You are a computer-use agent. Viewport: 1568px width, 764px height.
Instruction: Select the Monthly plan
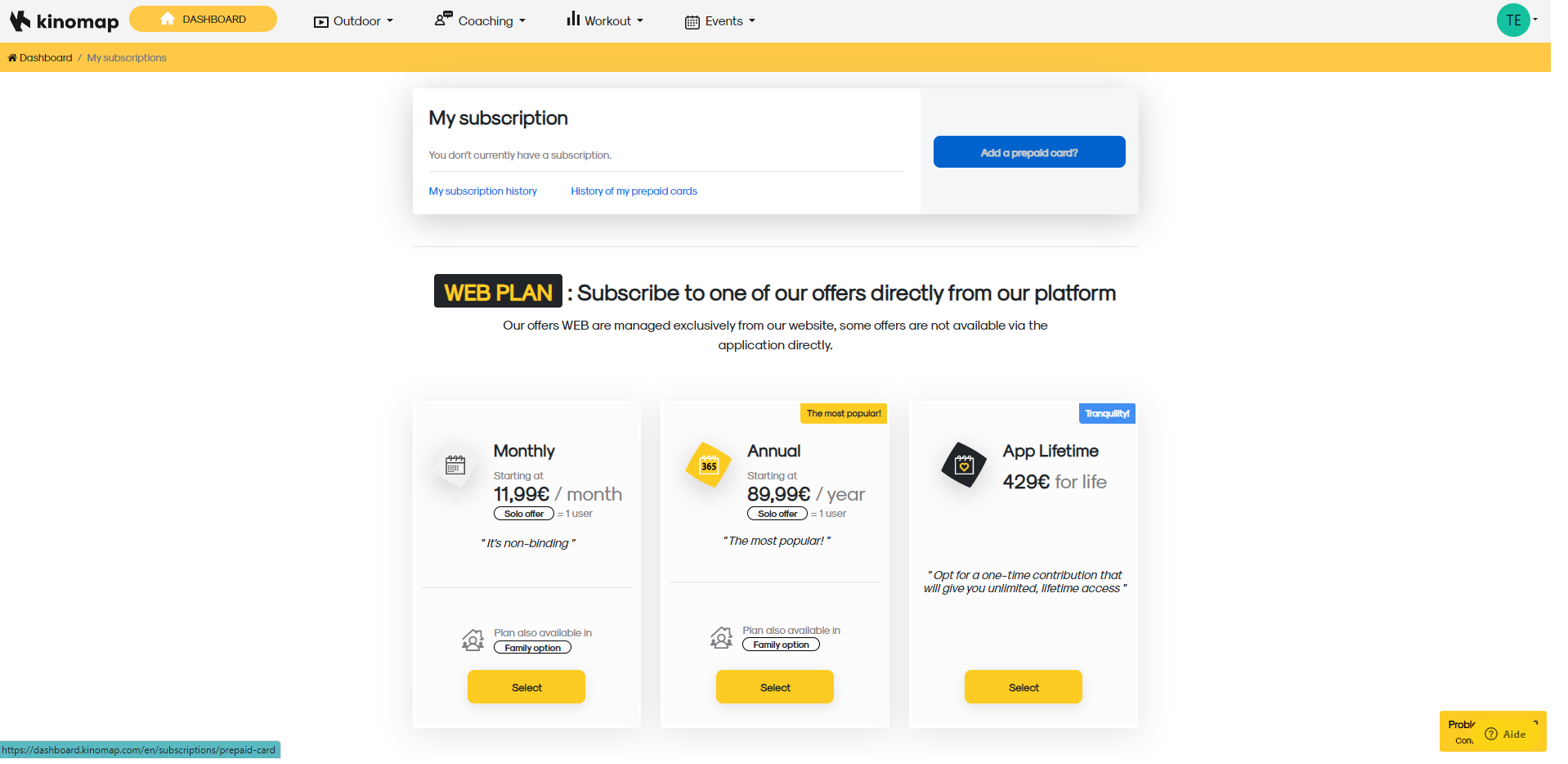526,687
